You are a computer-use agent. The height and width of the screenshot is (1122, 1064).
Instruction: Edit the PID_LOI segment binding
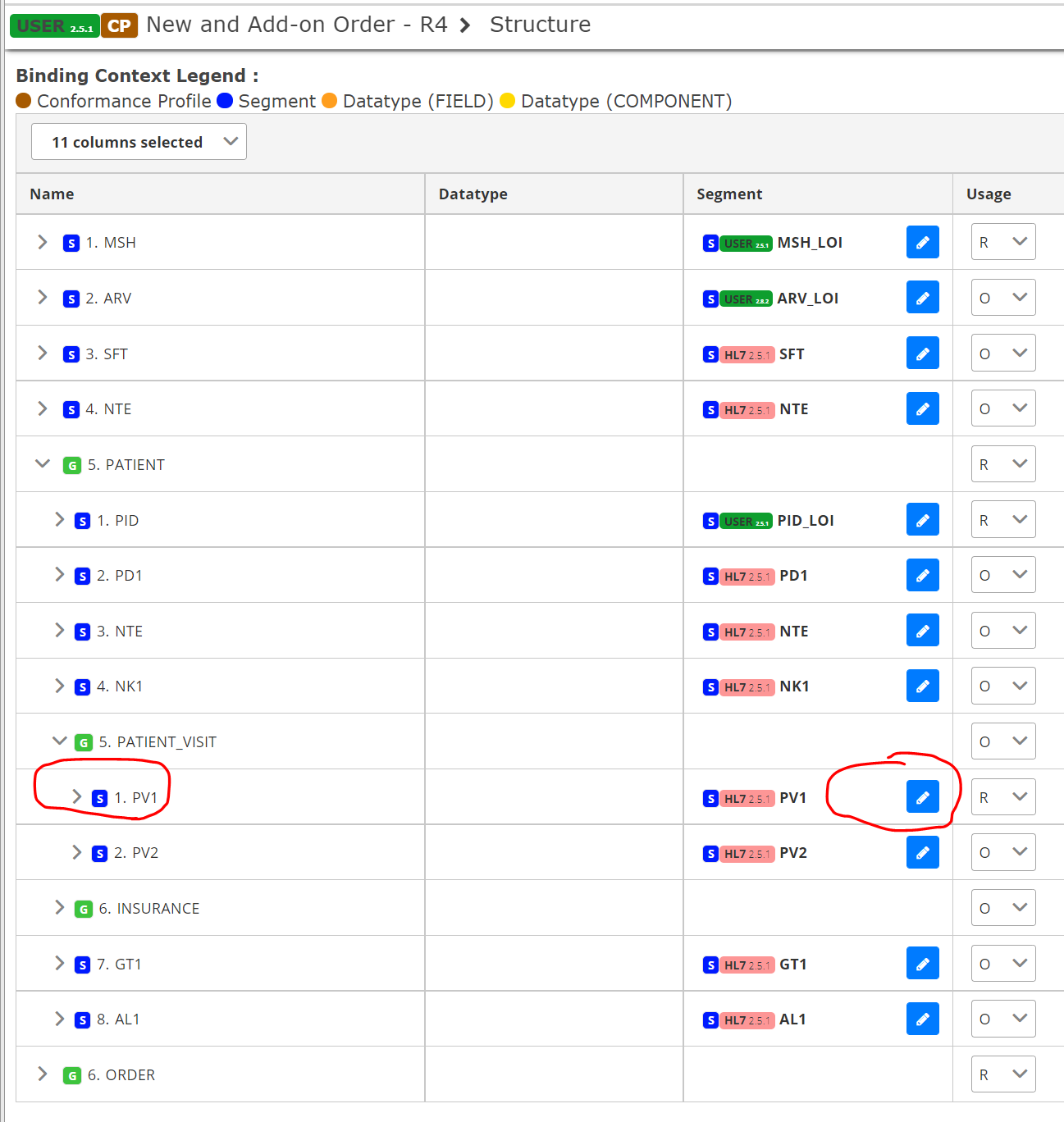(922, 519)
